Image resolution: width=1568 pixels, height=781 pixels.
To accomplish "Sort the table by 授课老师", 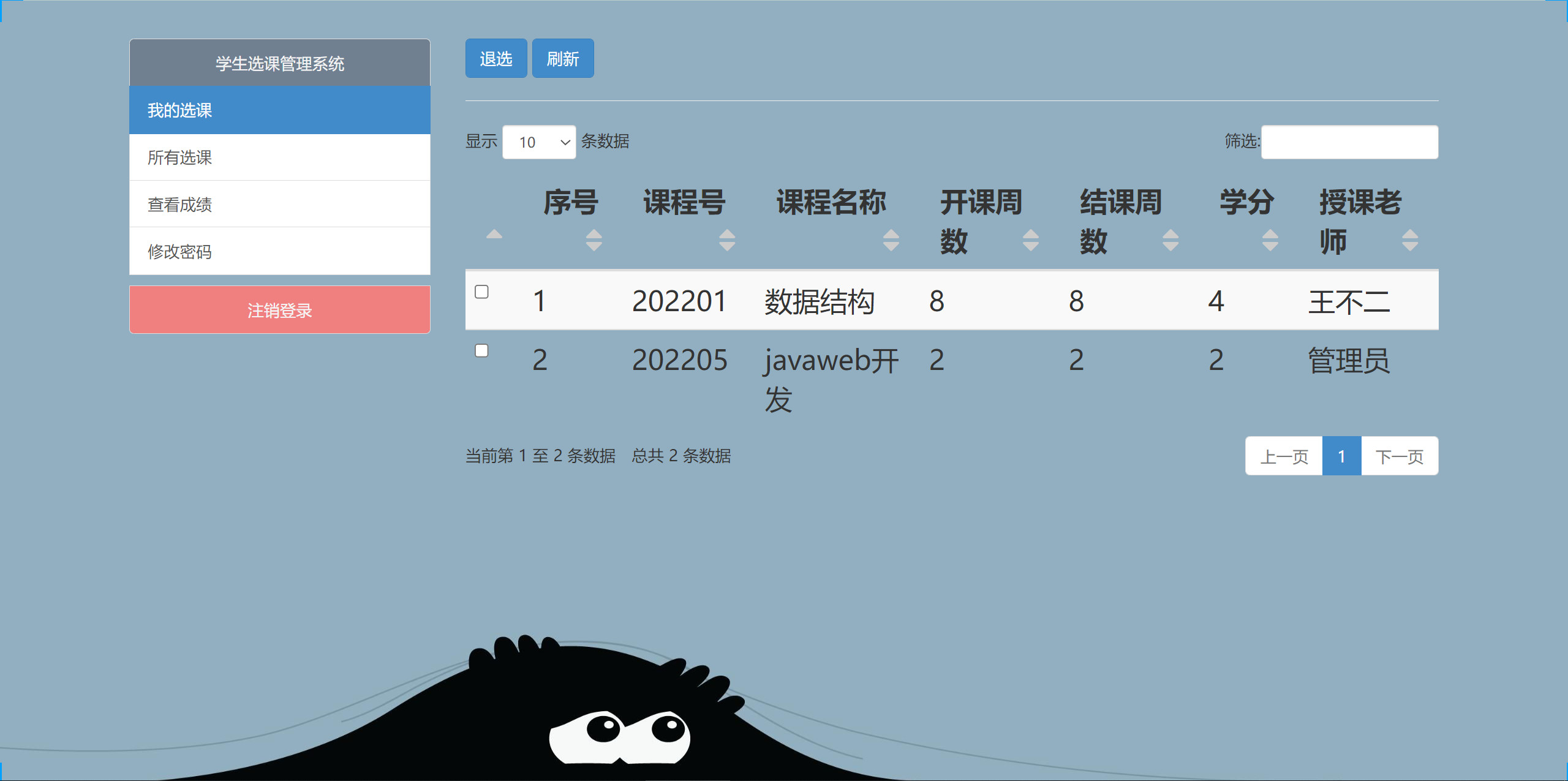I will (x=1410, y=240).
